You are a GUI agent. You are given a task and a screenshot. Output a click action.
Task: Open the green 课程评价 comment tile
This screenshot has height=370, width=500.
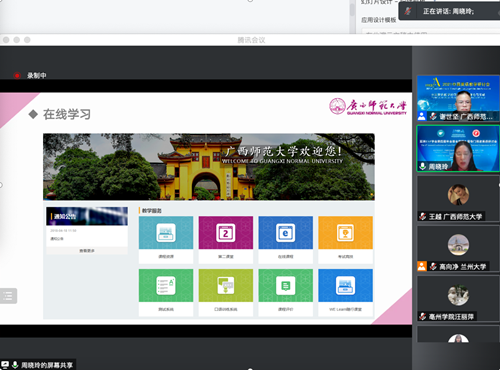click(x=285, y=292)
